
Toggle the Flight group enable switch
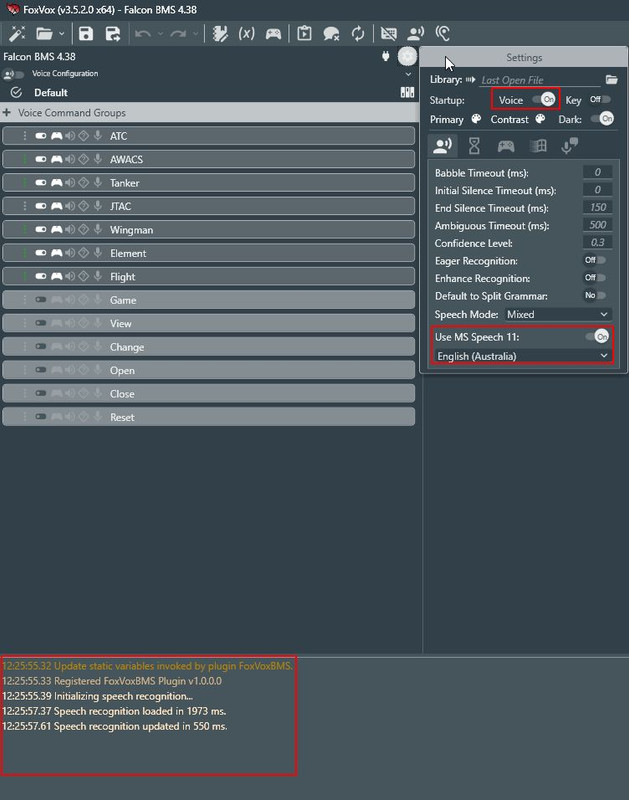tap(41, 277)
